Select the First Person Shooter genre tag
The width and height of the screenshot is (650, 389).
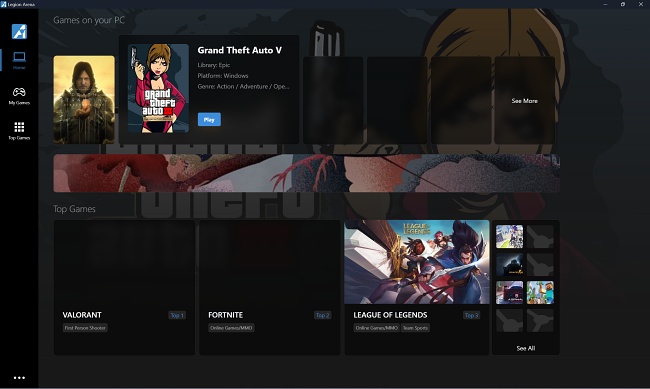point(85,328)
